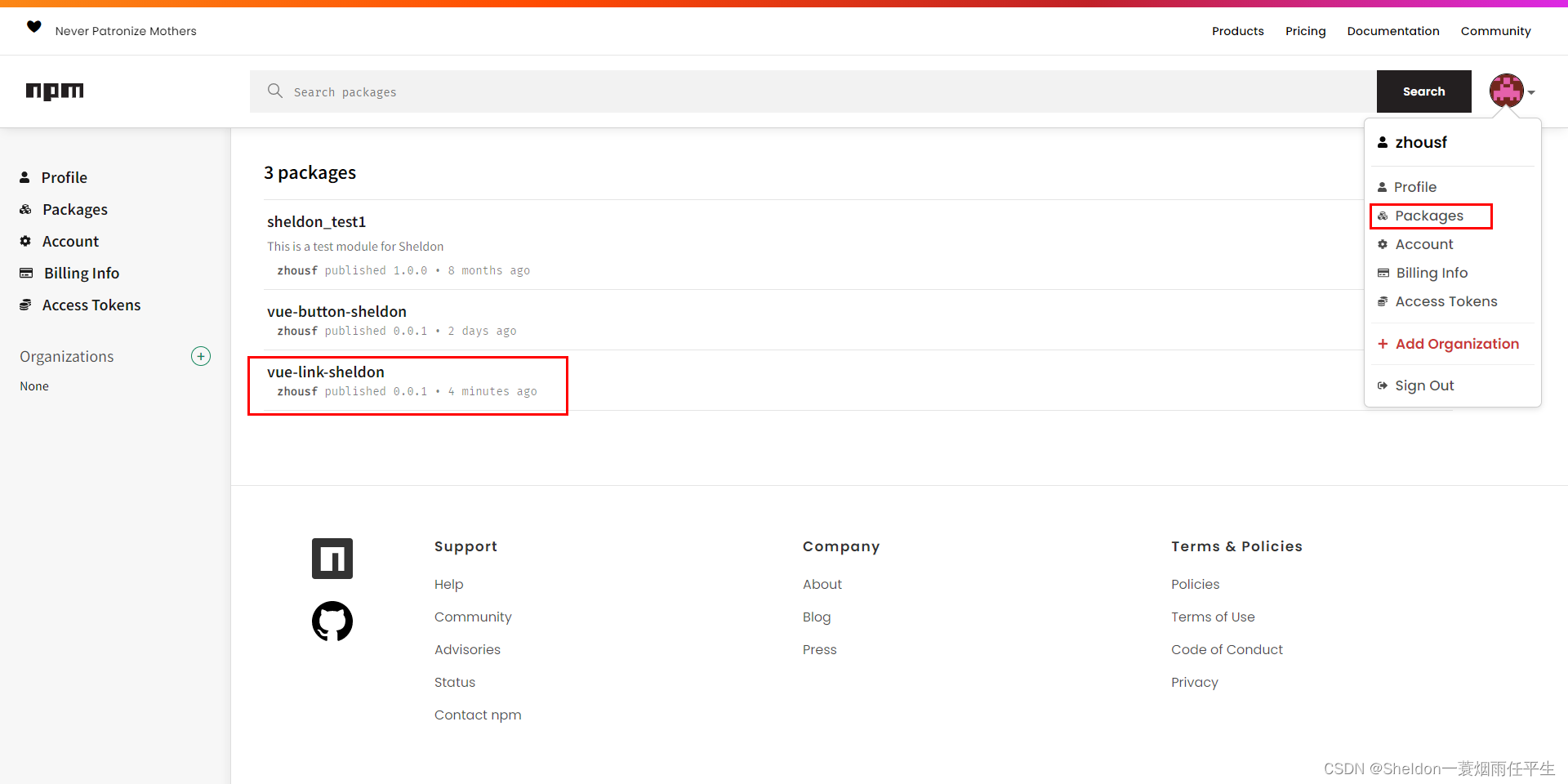Open sidebar Packages link

click(75, 209)
